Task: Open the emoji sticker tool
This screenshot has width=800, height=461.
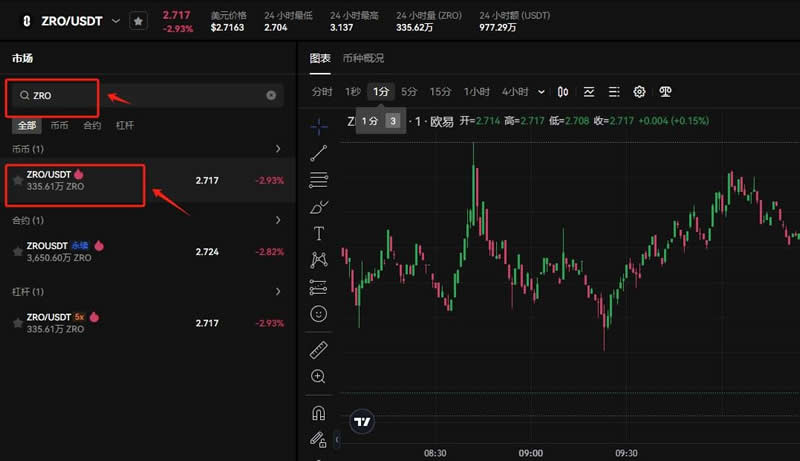Action: click(x=318, y=314)
